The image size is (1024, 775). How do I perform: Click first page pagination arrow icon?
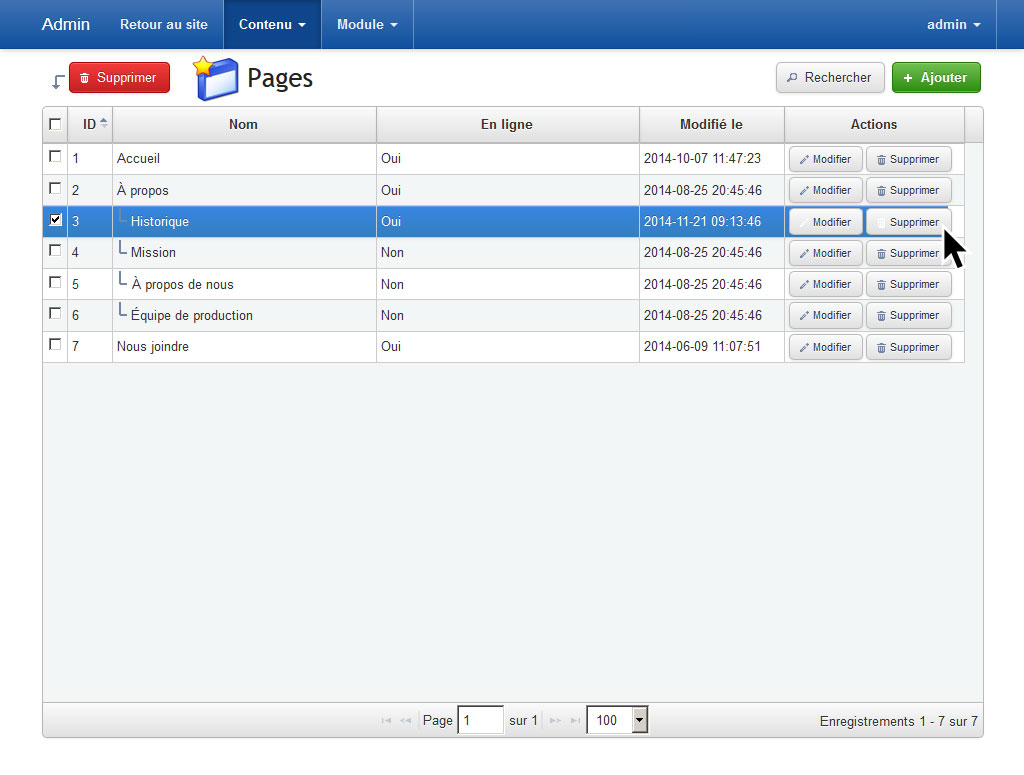(x=386, y=721)
